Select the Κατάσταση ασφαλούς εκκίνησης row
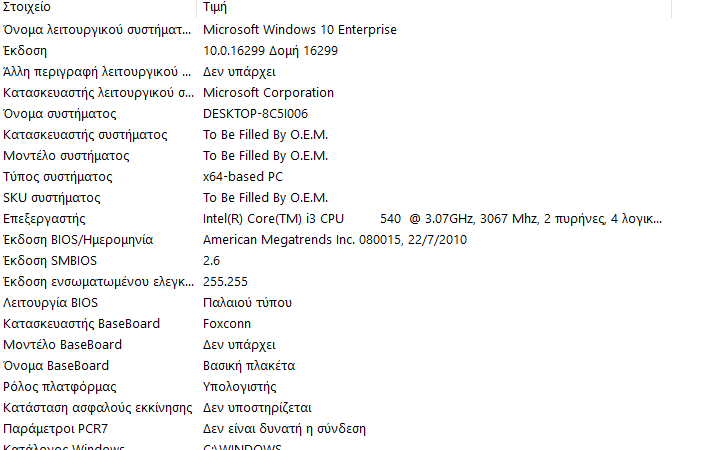 click(335, 408)
